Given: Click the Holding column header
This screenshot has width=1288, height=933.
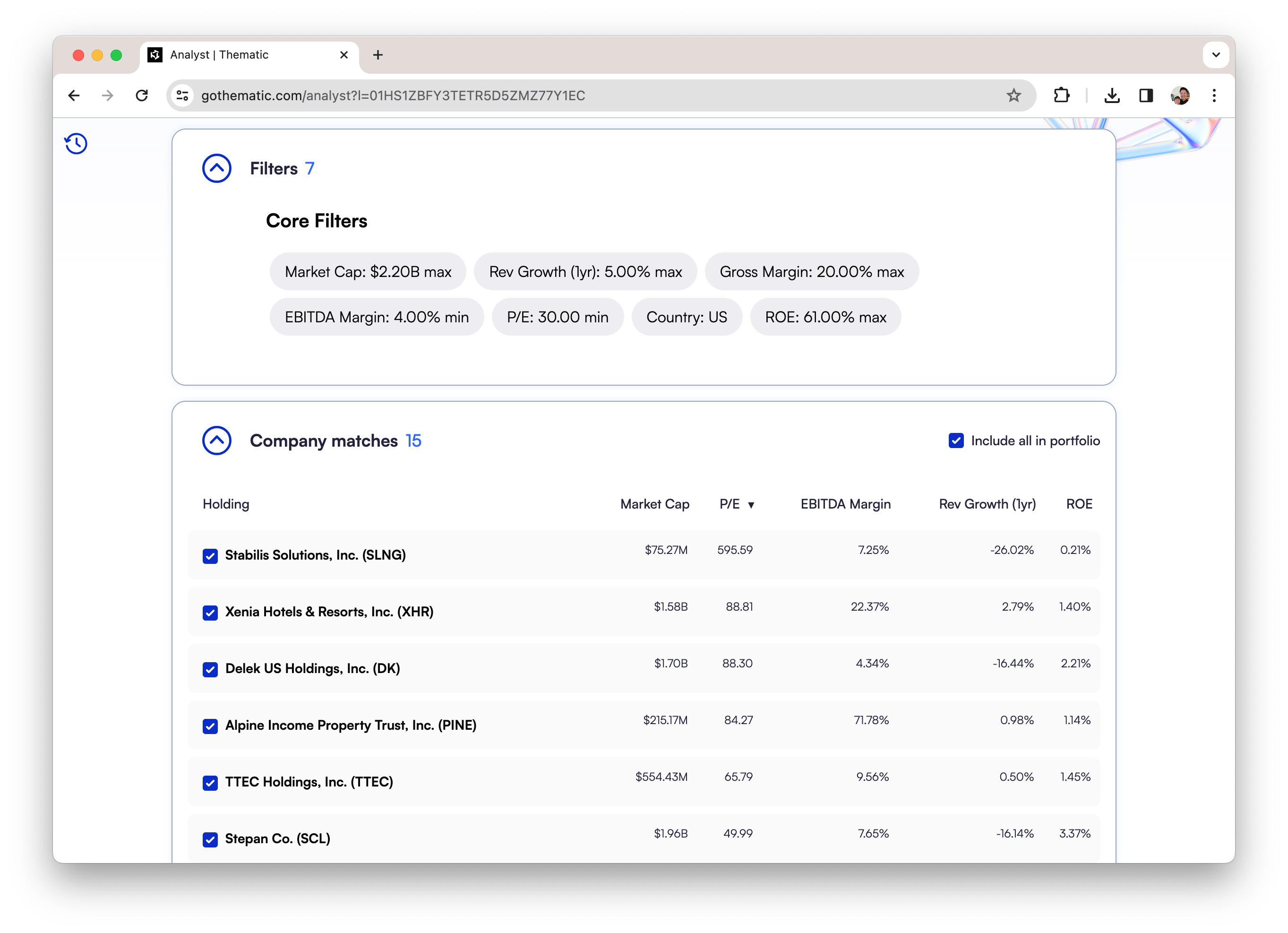Looking at the screenshot, I should click(x=226, y=504).
